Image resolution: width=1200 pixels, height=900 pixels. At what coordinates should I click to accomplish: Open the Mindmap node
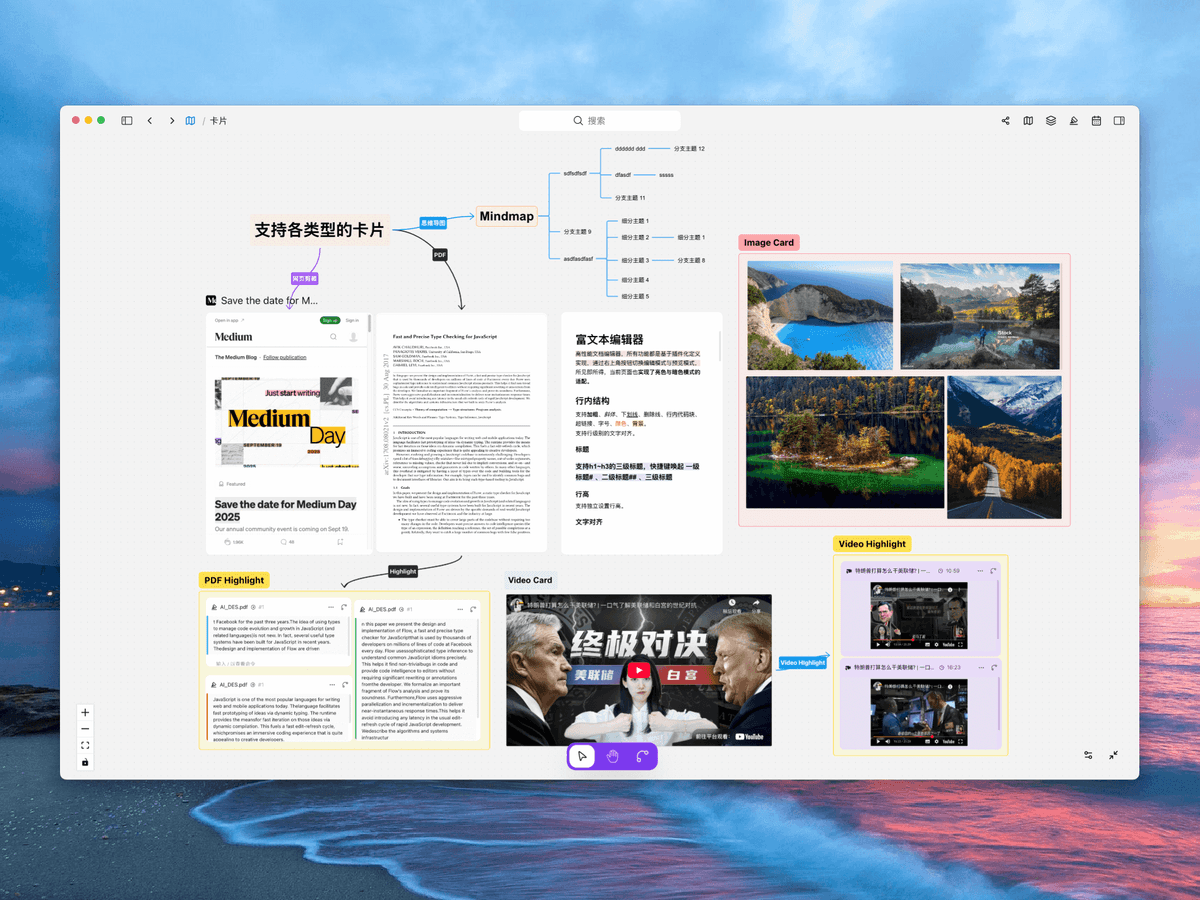(506, 216)
